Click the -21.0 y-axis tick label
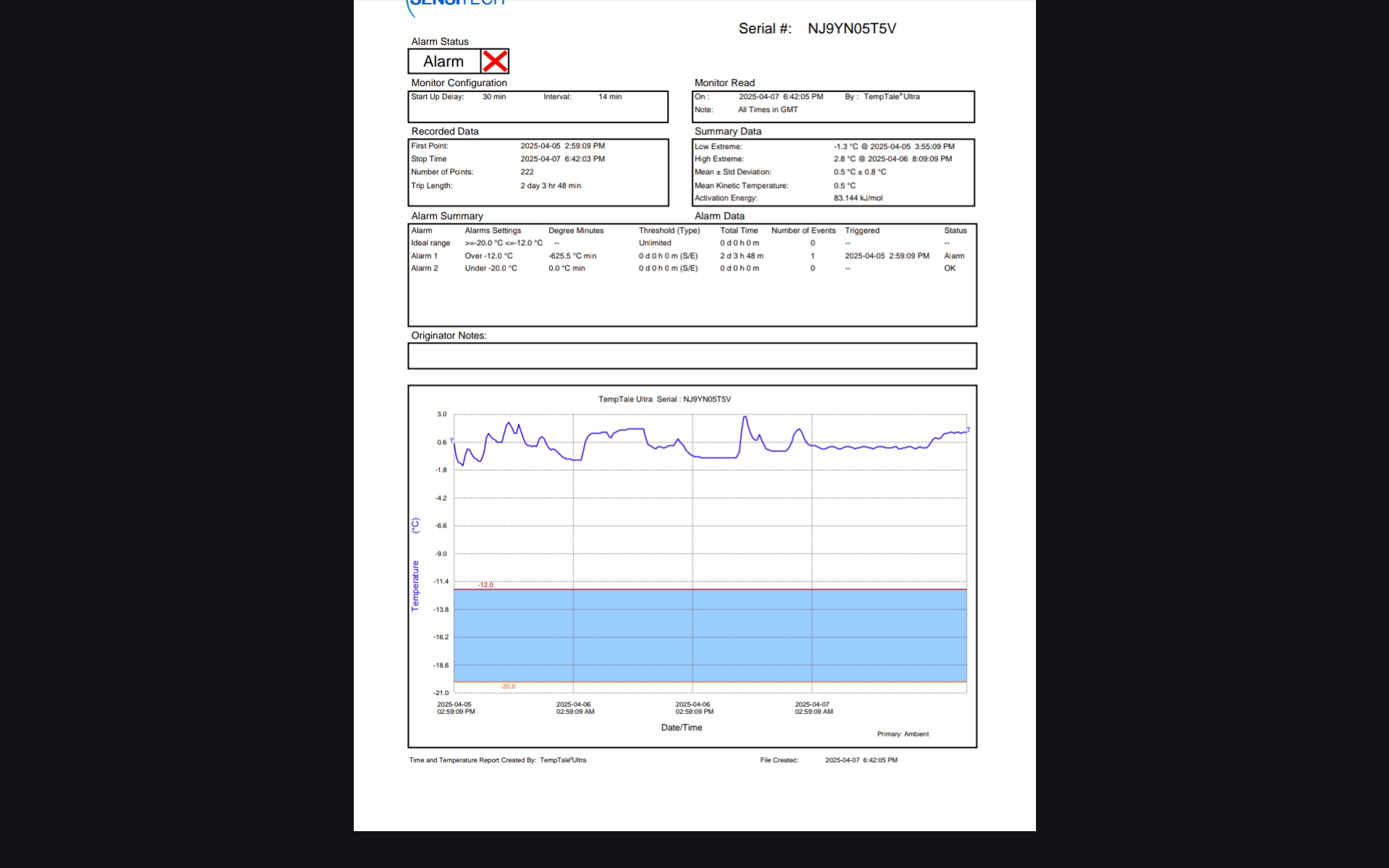 pos(441,693)
